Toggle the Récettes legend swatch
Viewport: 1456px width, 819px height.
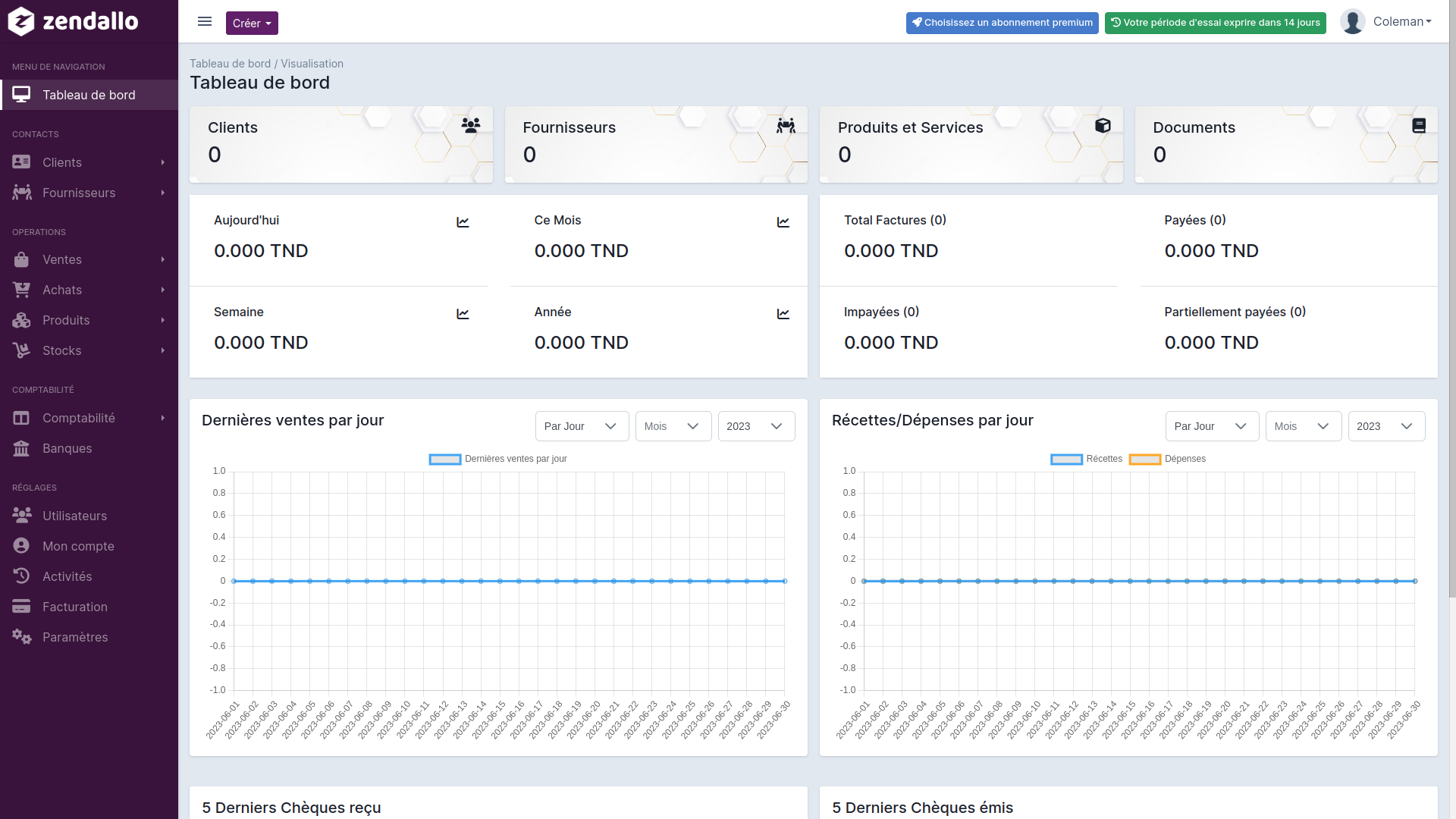coord(1066,460)
